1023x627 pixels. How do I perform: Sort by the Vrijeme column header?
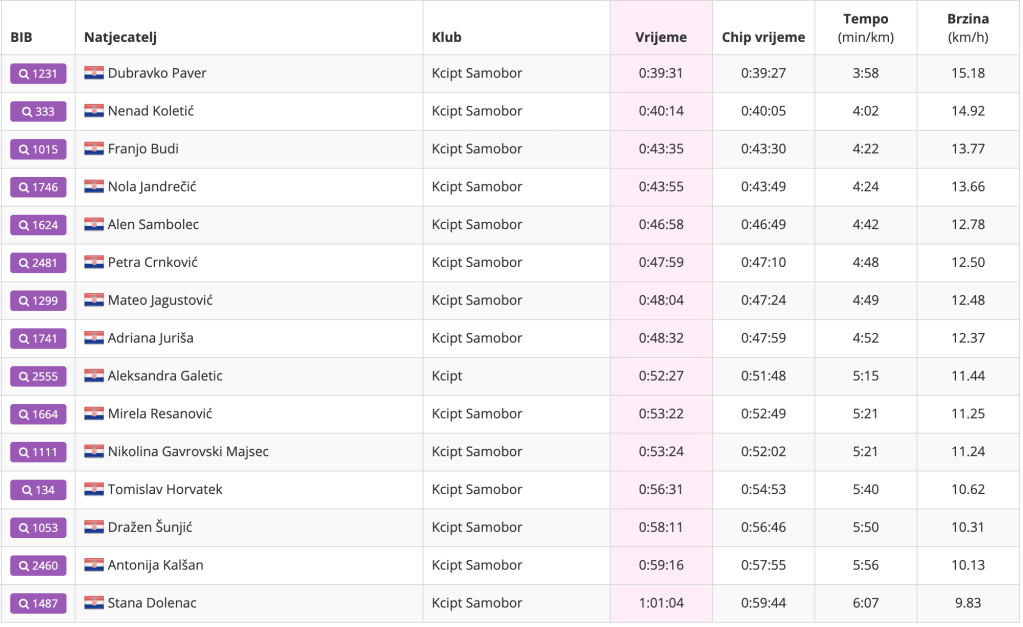click(661, 37)
